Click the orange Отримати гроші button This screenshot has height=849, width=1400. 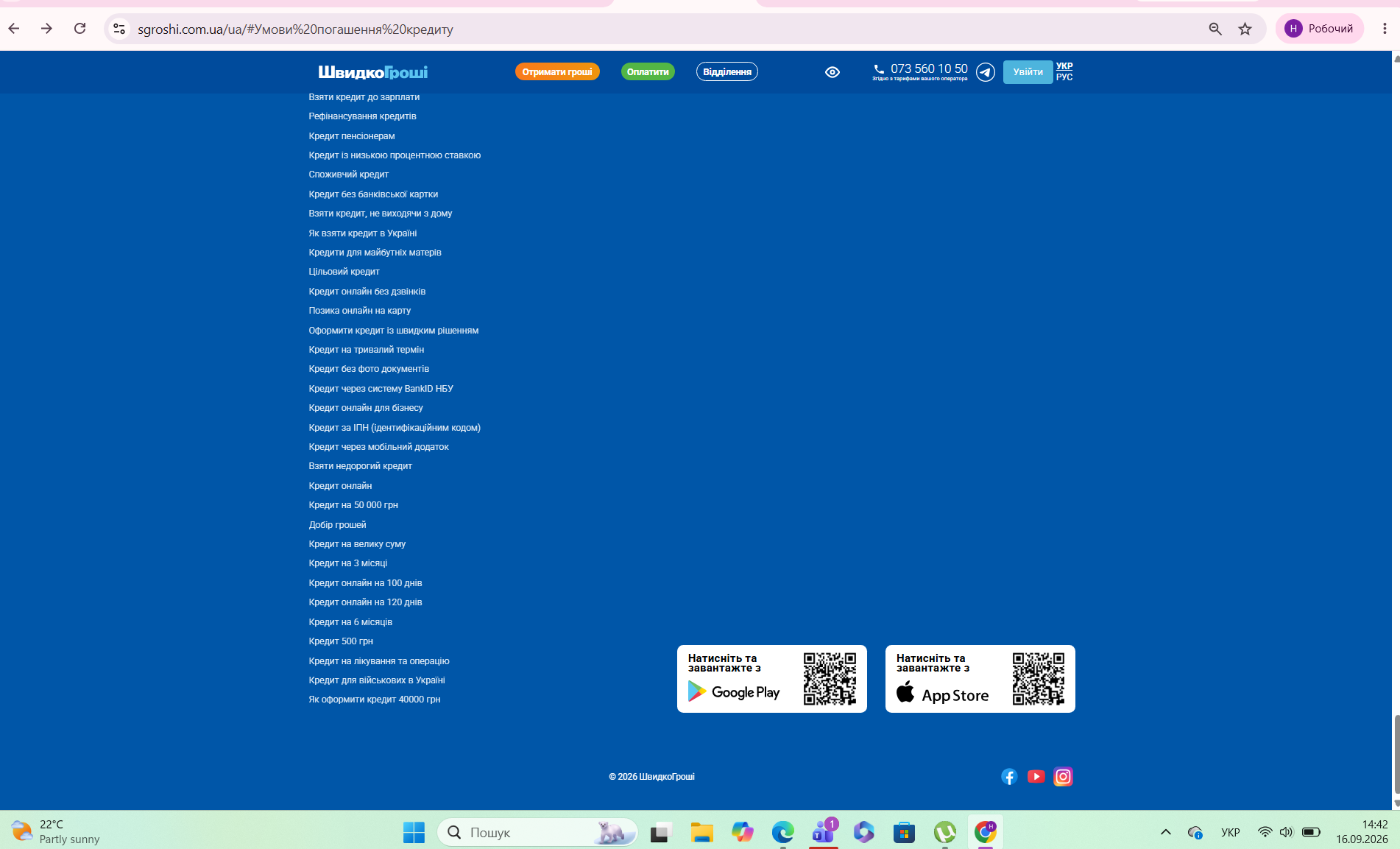(557, 71)
